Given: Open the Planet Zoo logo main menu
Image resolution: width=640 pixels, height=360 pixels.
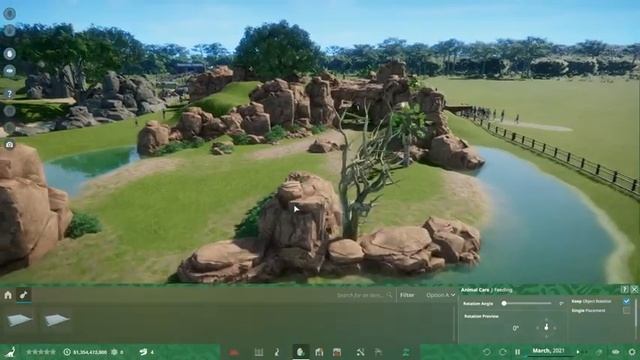Looking at the screenshot, I should 10,351.
